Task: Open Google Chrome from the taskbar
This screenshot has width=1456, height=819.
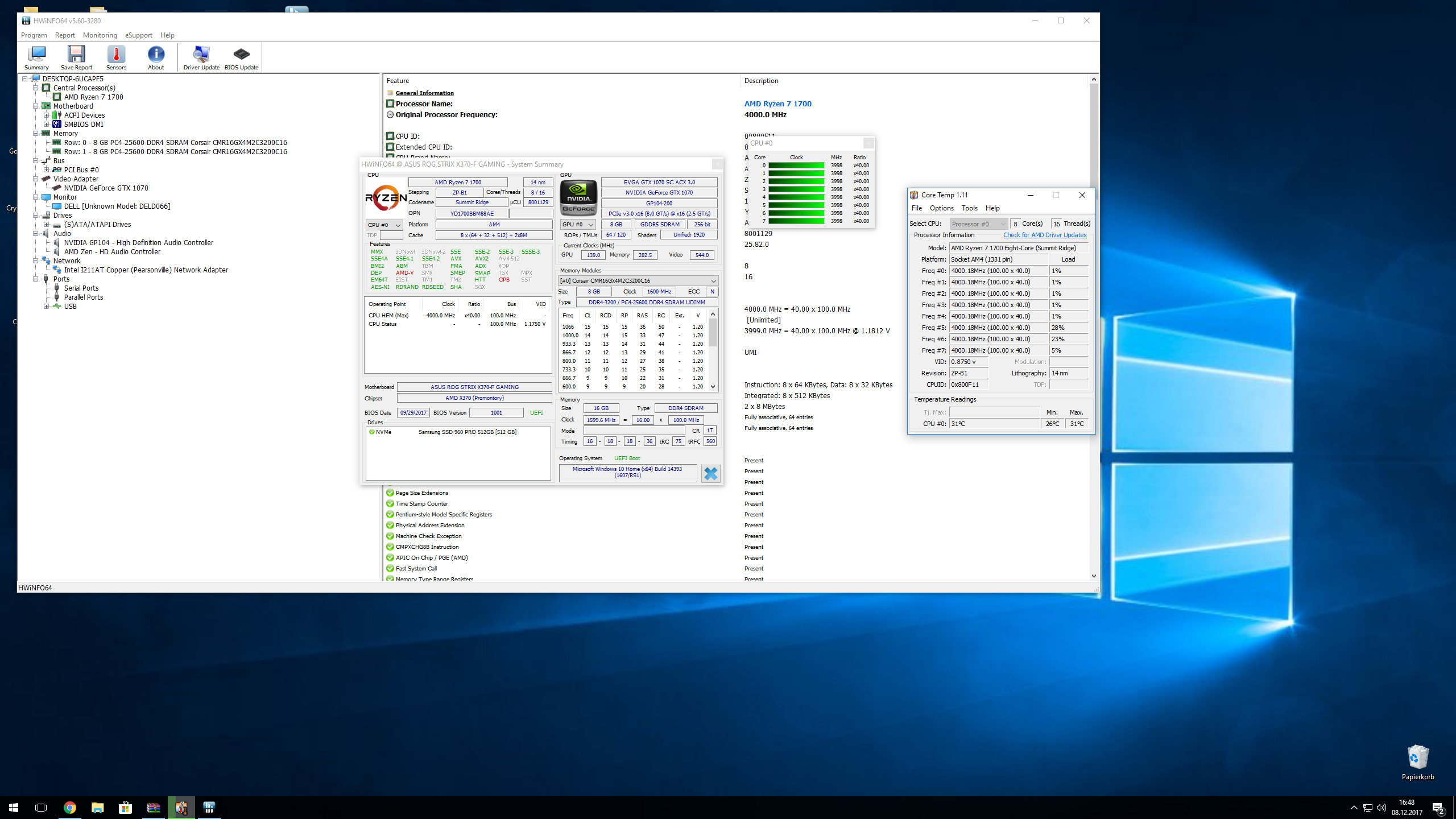Action: point(69,808)
